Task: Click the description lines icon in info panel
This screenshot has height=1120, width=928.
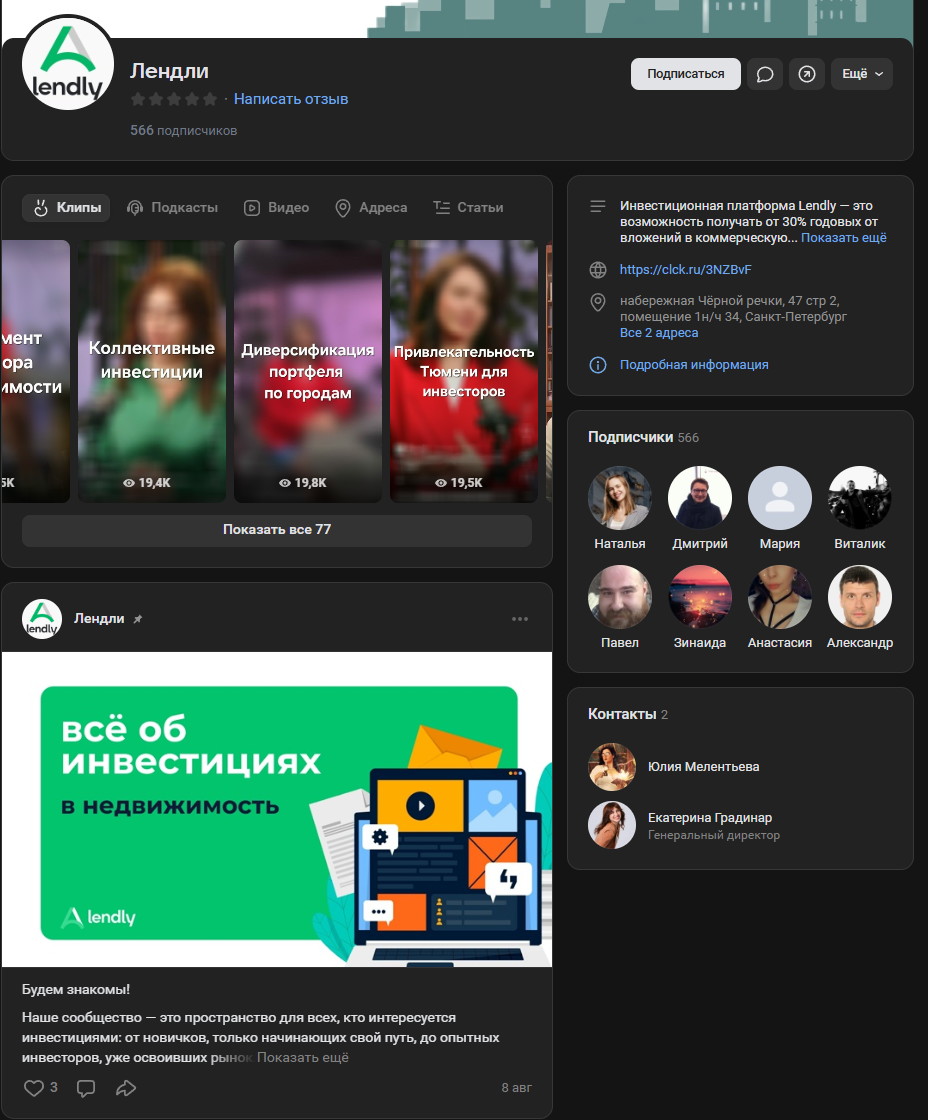Action: coord(598,207)
